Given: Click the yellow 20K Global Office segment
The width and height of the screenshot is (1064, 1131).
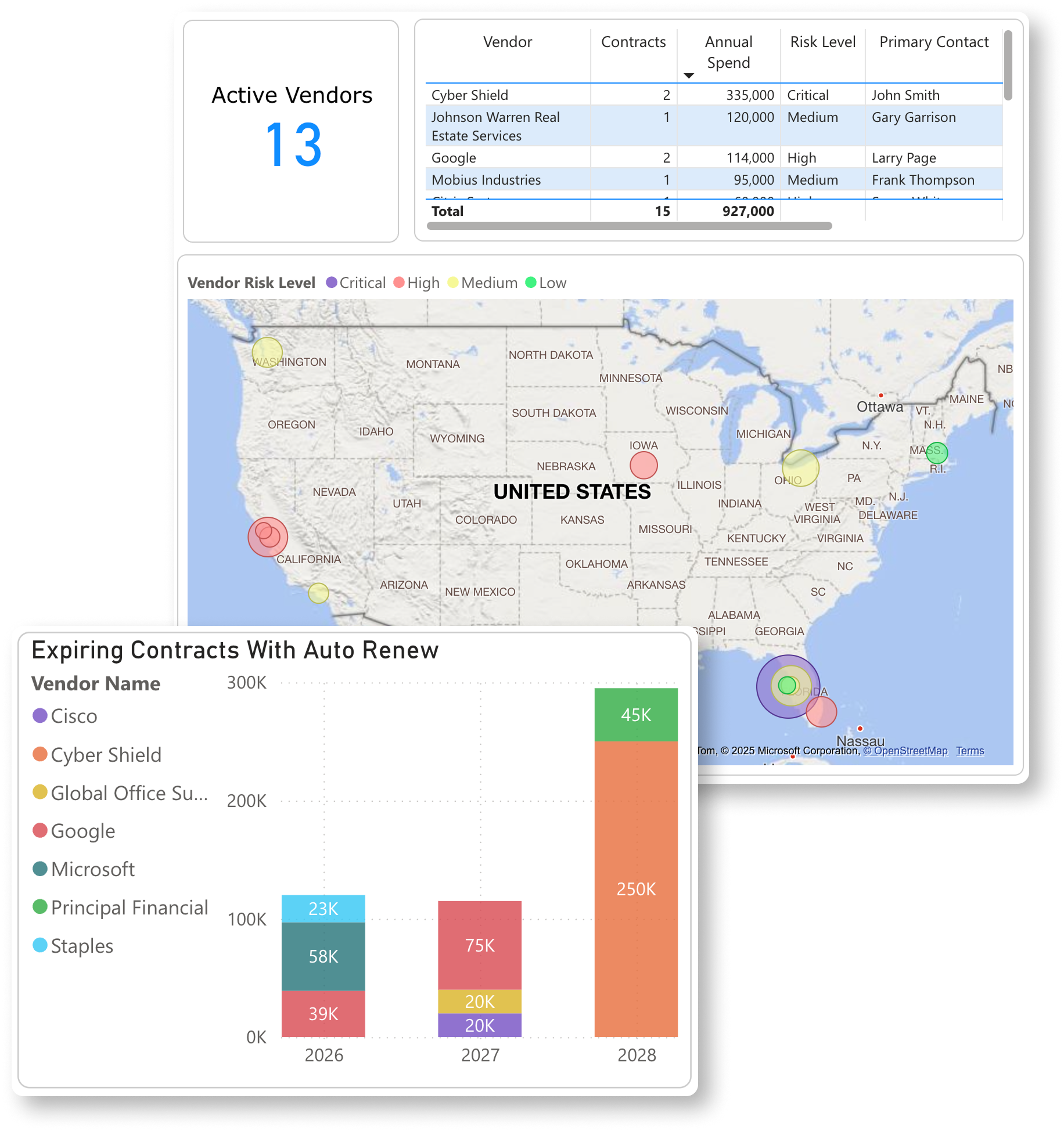Looking at the screenshot, I should click(480, 1002).
